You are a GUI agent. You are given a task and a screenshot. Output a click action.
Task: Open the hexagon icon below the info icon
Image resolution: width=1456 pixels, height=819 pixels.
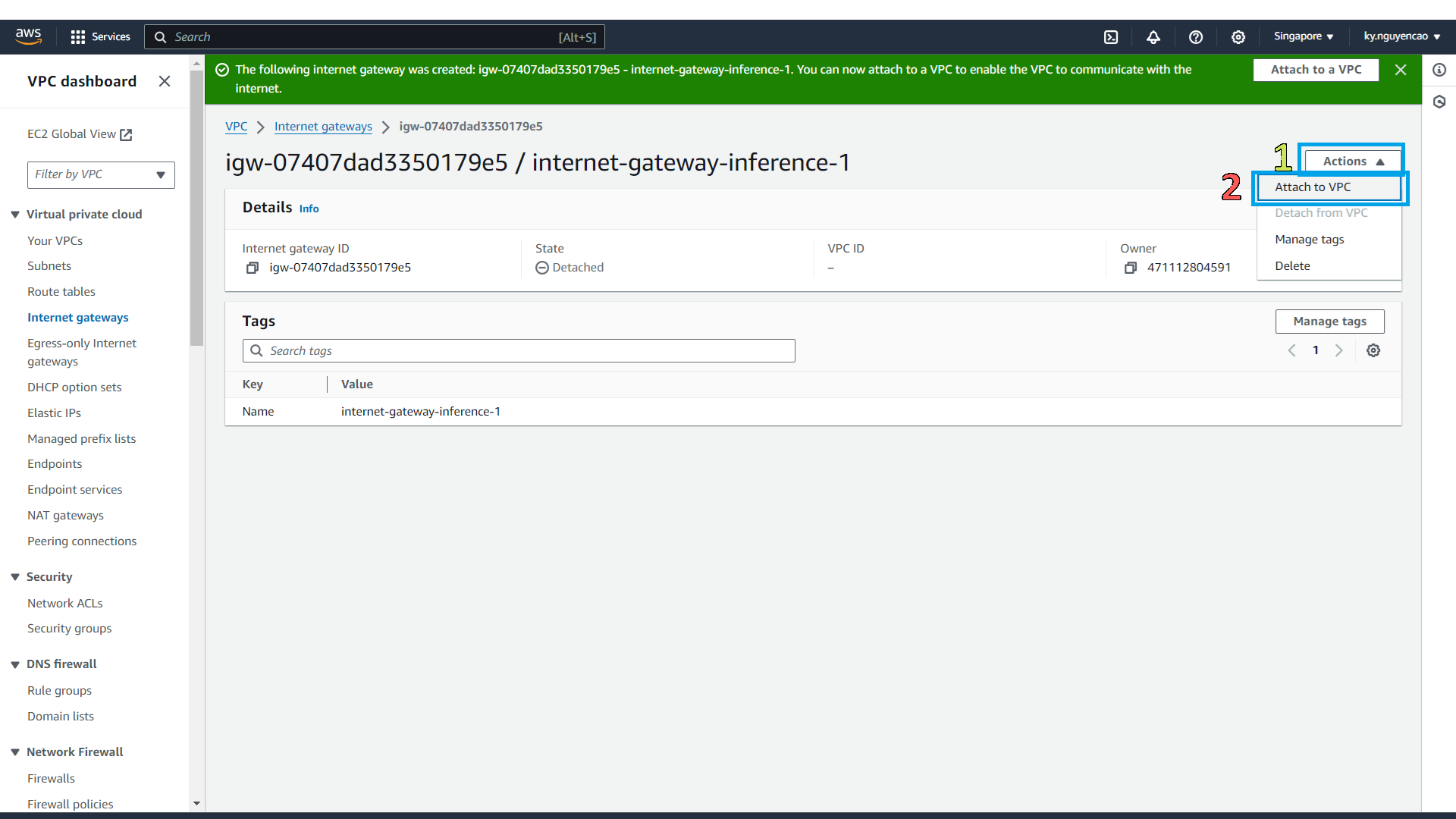(x=1439, y=102)
